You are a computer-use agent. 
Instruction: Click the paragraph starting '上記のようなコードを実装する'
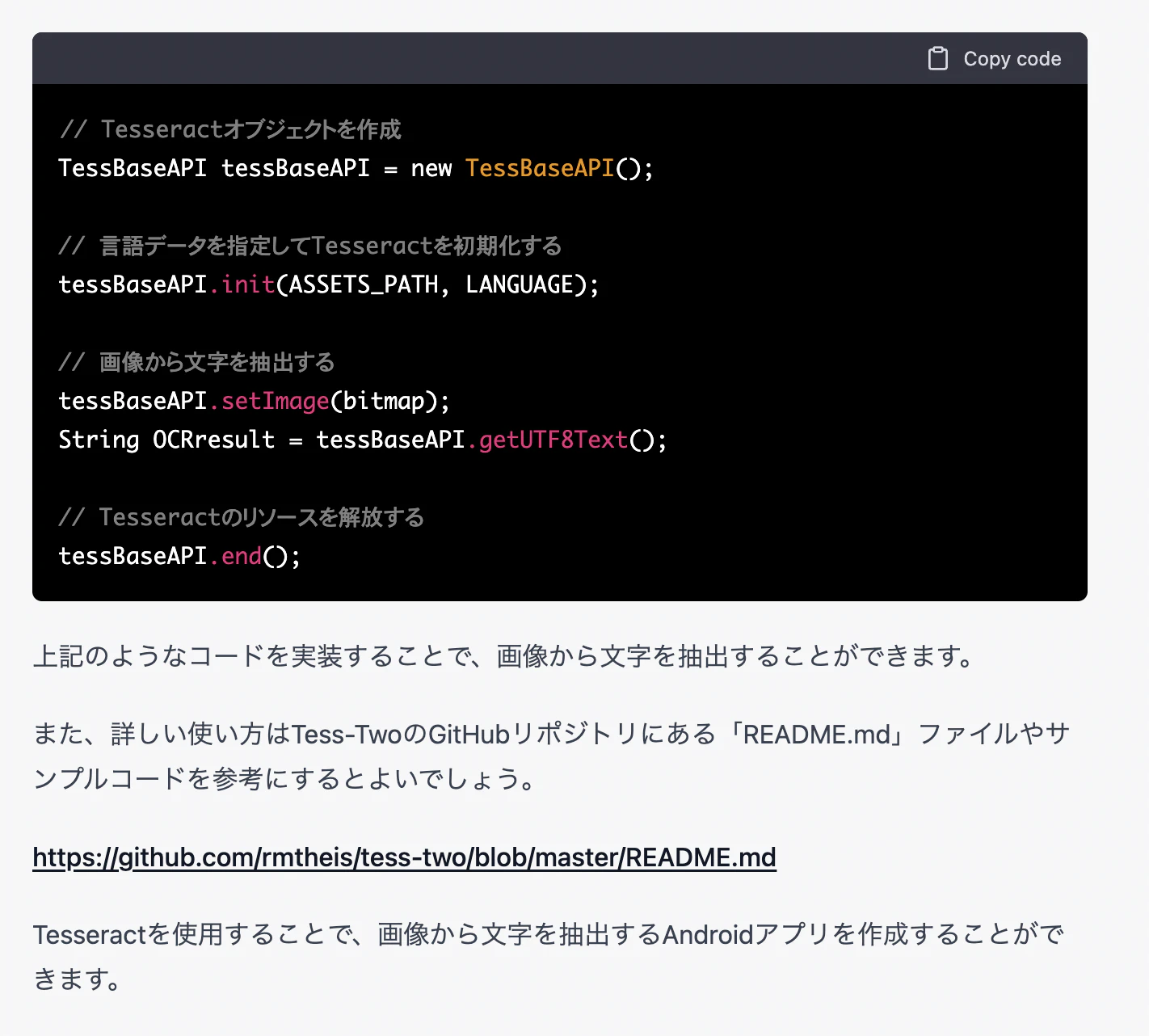click(x=505, y=656)
